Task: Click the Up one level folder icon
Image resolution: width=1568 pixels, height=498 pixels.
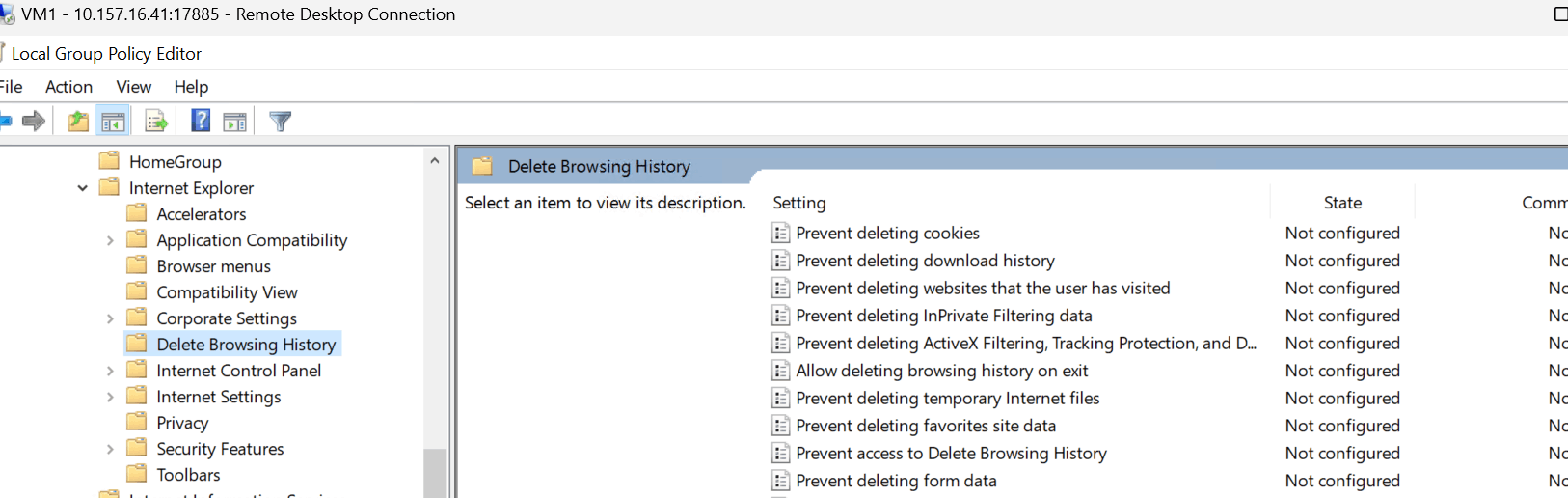Action: tap(78, 122)
